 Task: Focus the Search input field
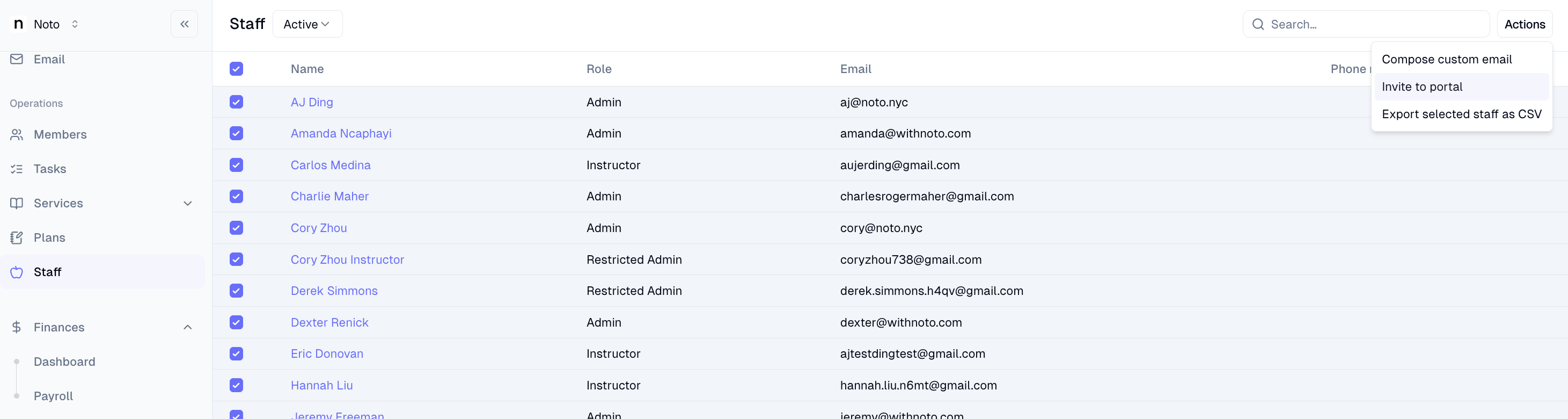[1366, 24]
